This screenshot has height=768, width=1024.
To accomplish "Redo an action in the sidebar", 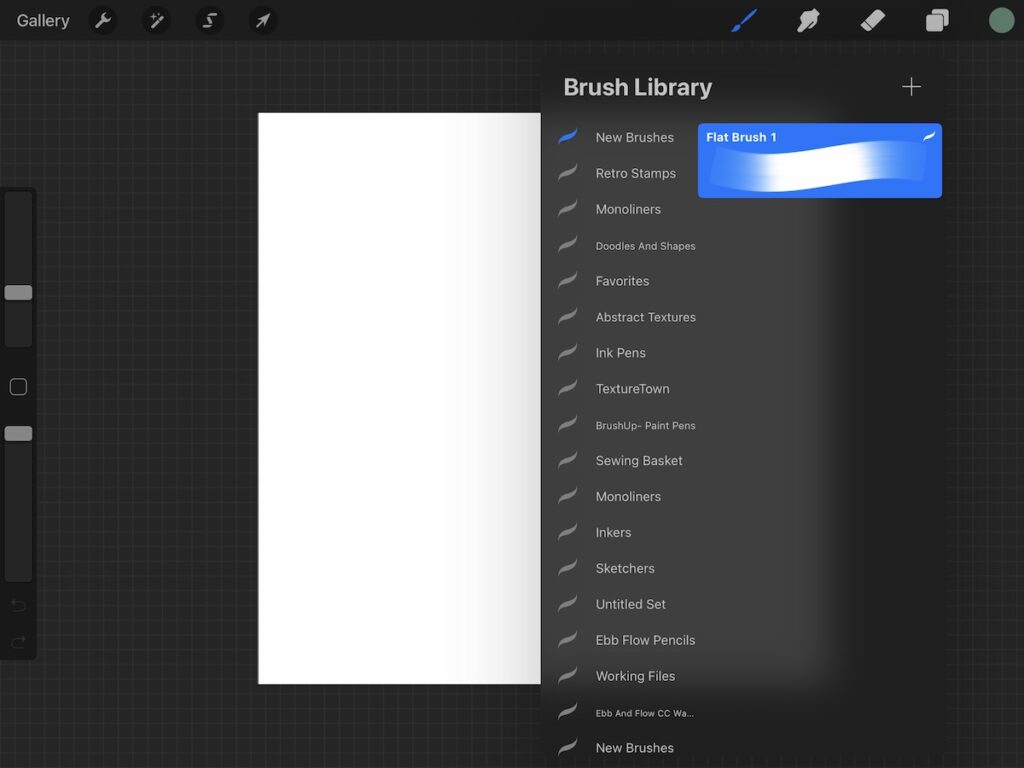I will 17,643.
